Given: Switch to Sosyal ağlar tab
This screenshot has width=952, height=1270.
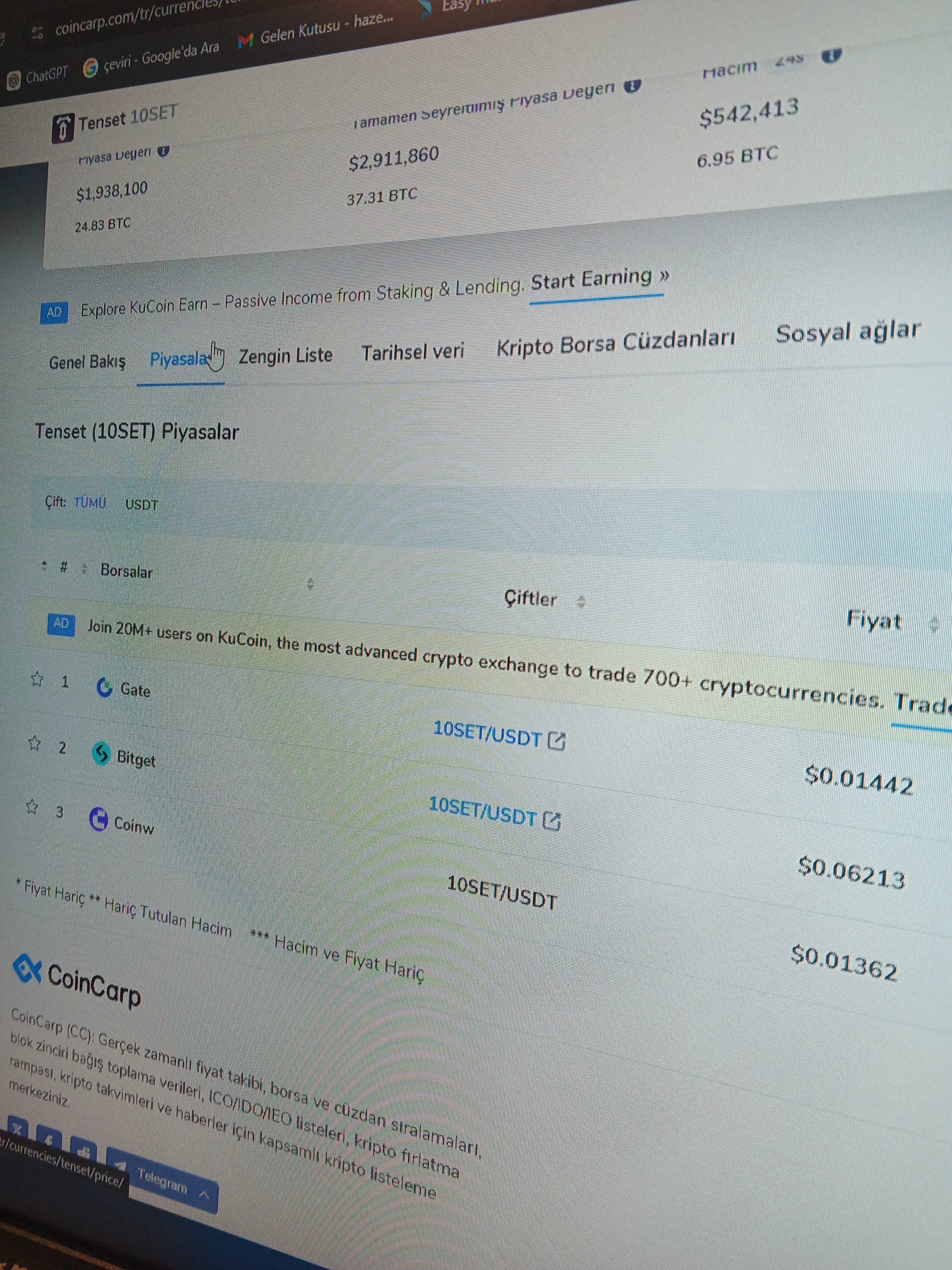Looking at the screenshot, I should point(848,331).
